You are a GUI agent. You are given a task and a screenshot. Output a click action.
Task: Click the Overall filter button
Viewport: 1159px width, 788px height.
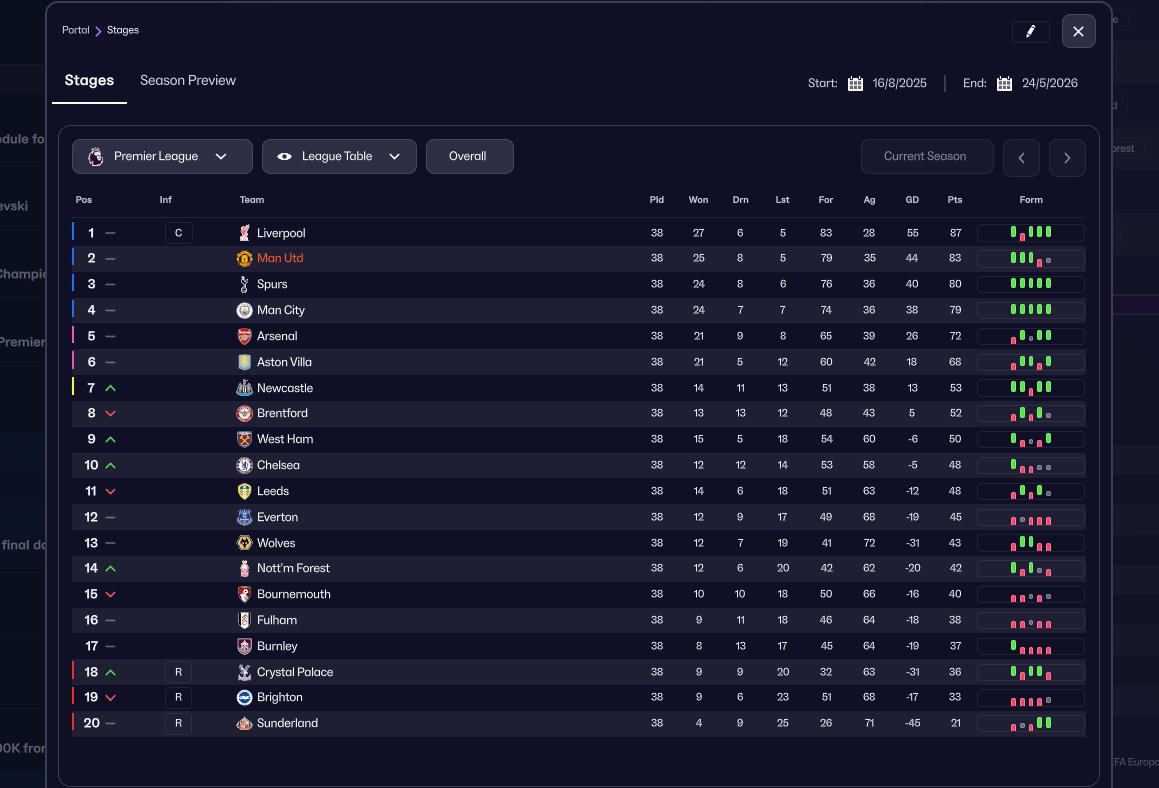click(x=468, y=156)
